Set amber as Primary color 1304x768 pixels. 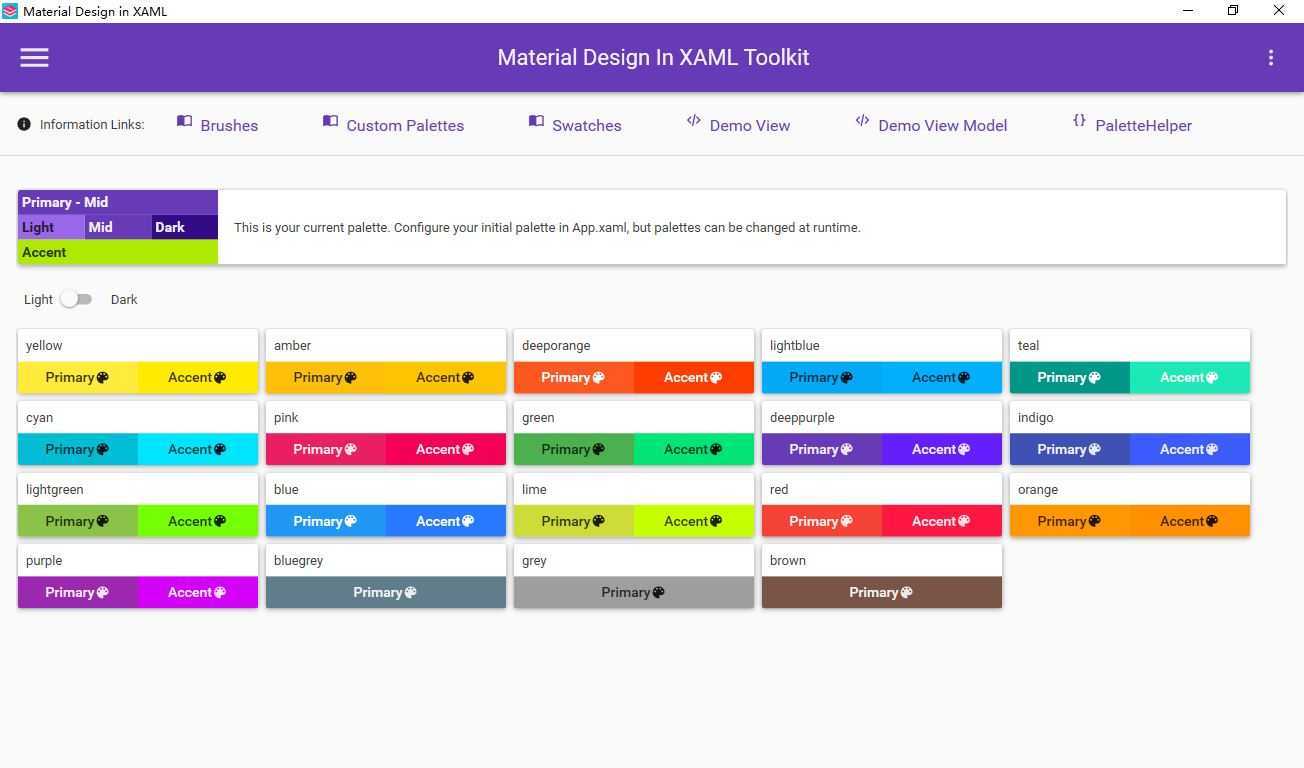click(x=326, y=377)
